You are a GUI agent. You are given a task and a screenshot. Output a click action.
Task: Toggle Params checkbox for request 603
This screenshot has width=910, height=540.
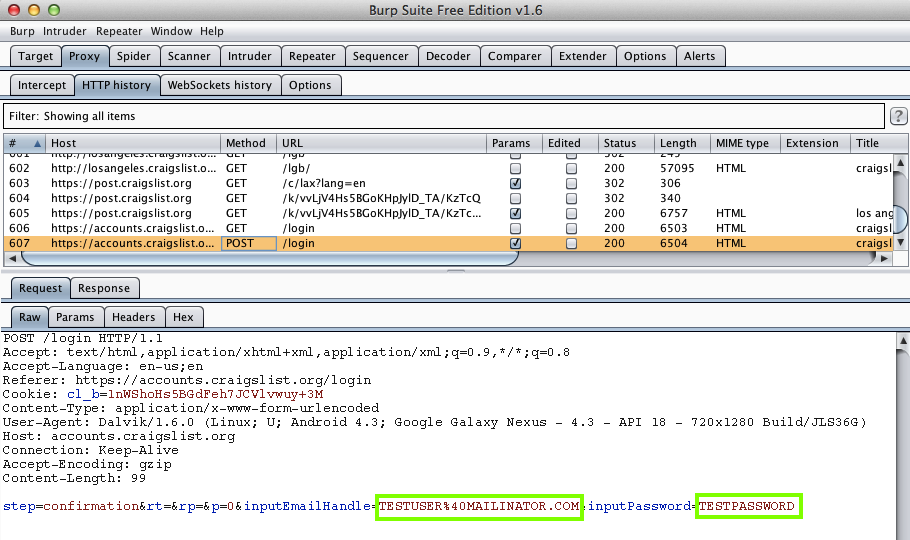[x=515, y=184]
